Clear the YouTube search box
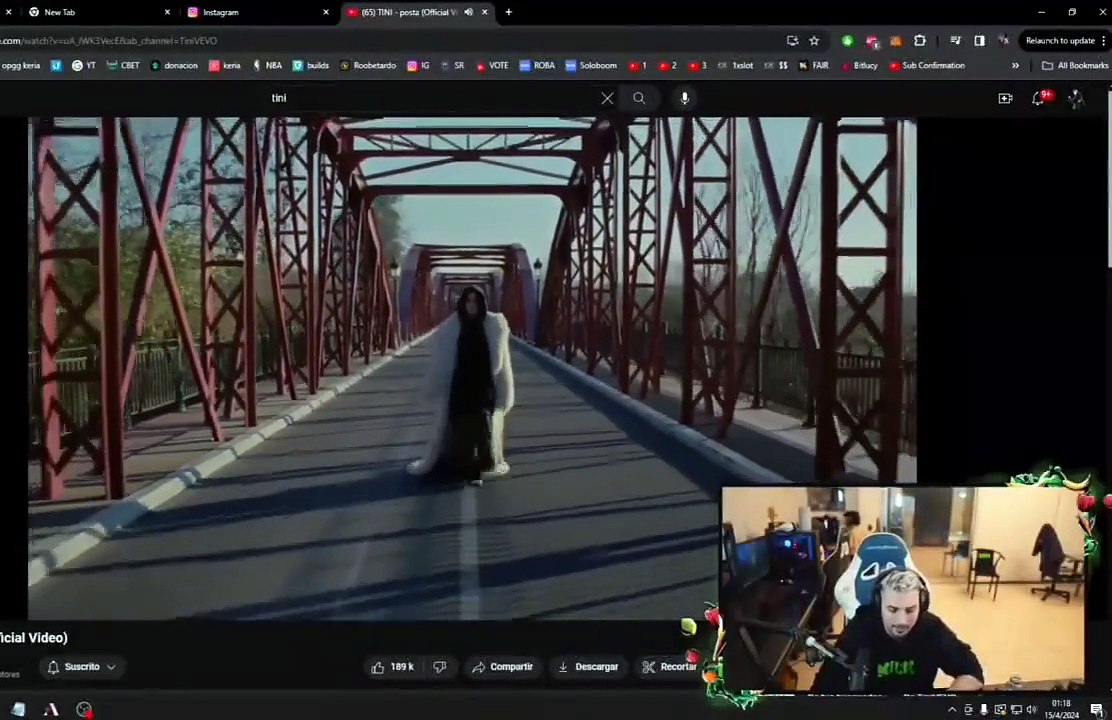 607,99
